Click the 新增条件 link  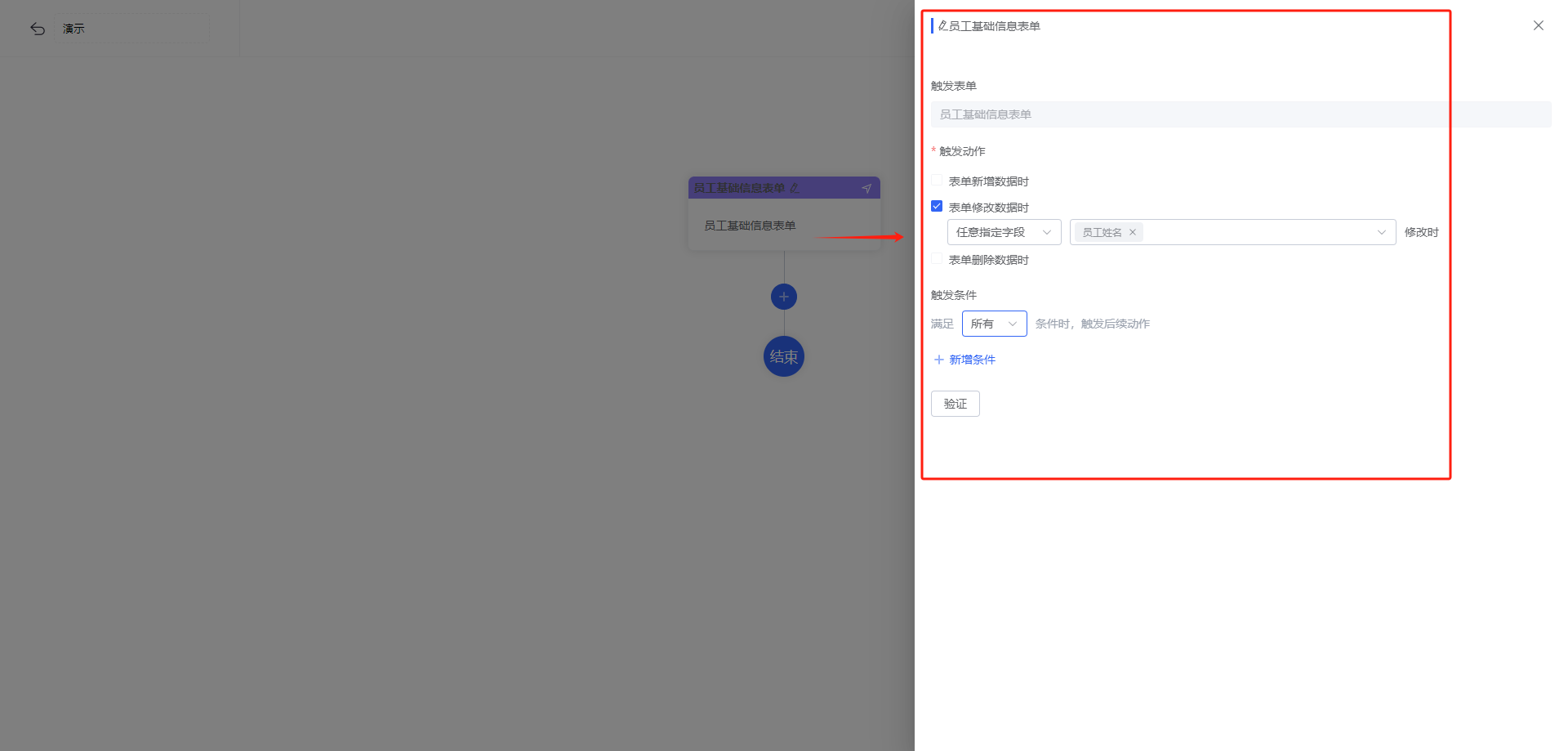pyautogui.click(x=972, y=360)
